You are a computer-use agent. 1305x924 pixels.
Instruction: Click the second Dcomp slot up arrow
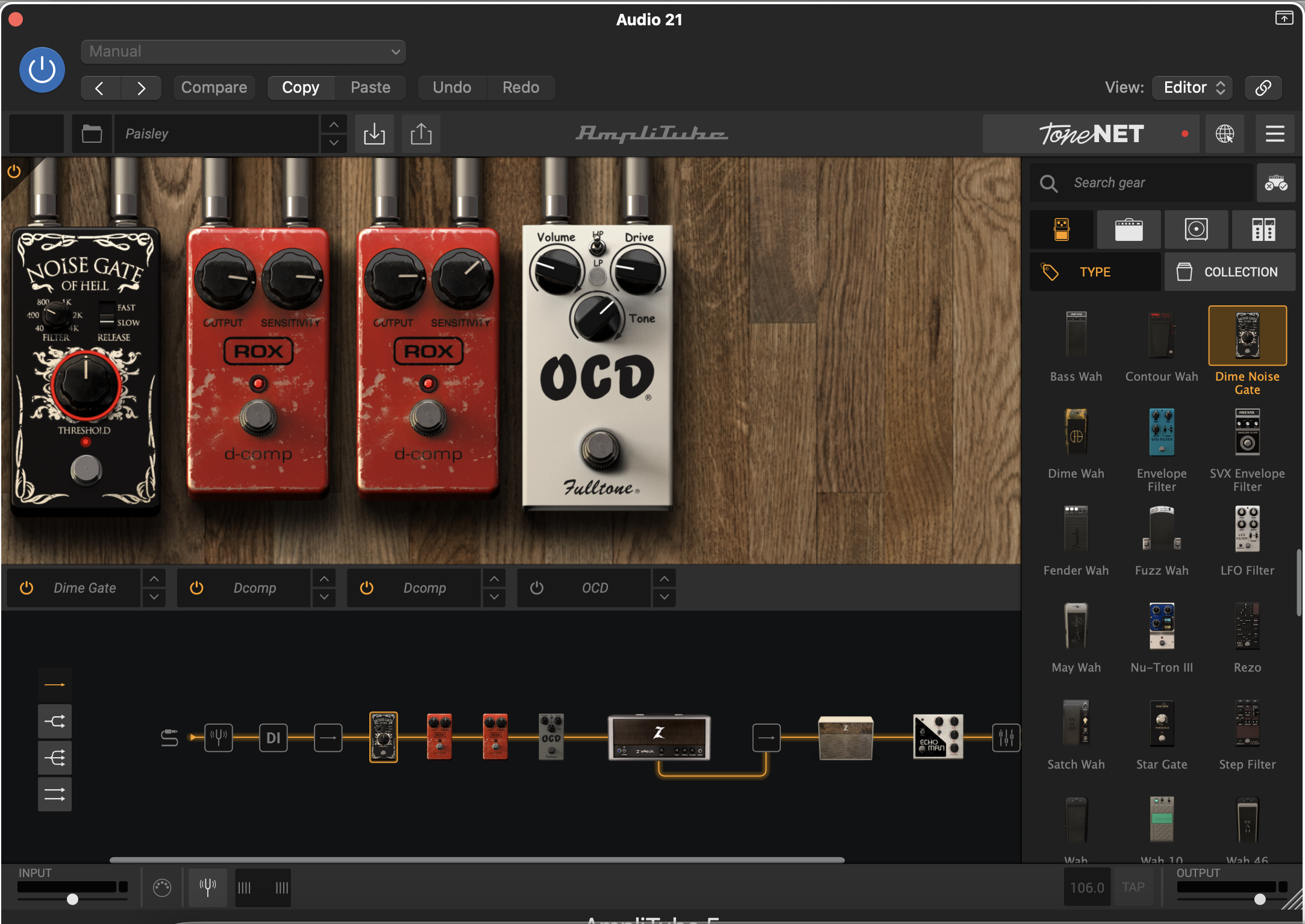coord(494,579)
